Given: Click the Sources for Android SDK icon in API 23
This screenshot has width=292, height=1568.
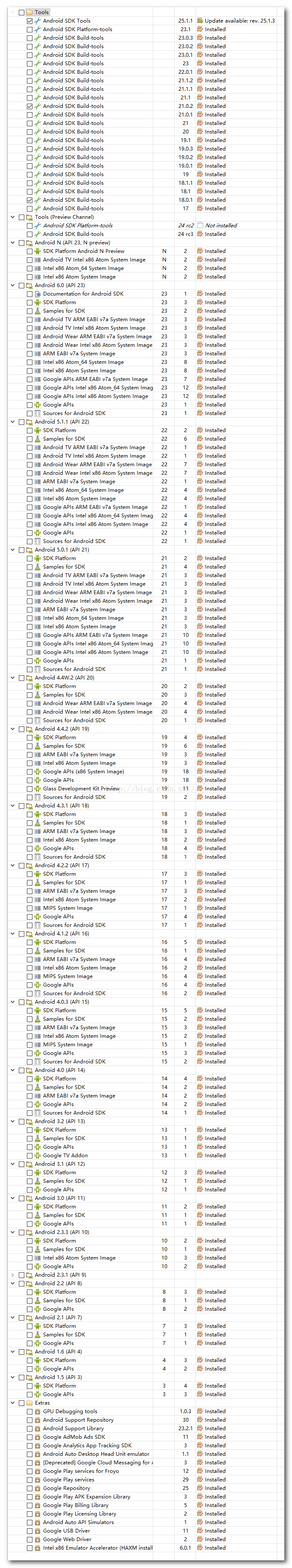Looking at the screenshot, I should pos(38,413).
